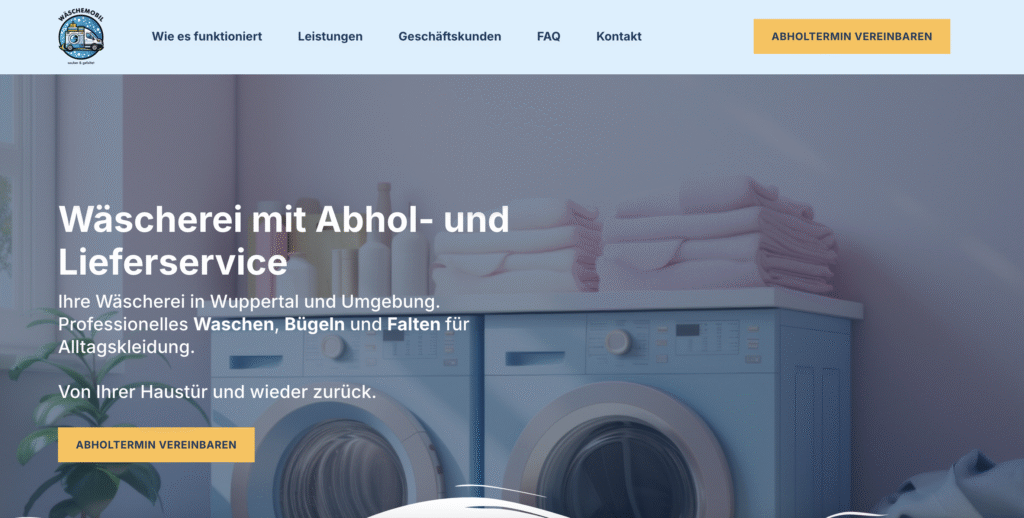
Task: Click the bold word "Waschen"
Action: pyautogui.click(x=234, y=324)
